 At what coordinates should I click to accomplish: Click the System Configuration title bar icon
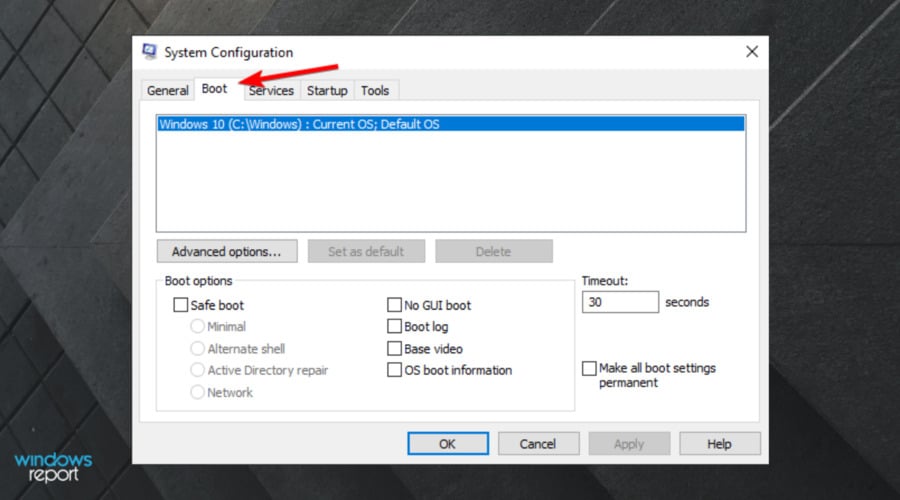pos(149,52)
